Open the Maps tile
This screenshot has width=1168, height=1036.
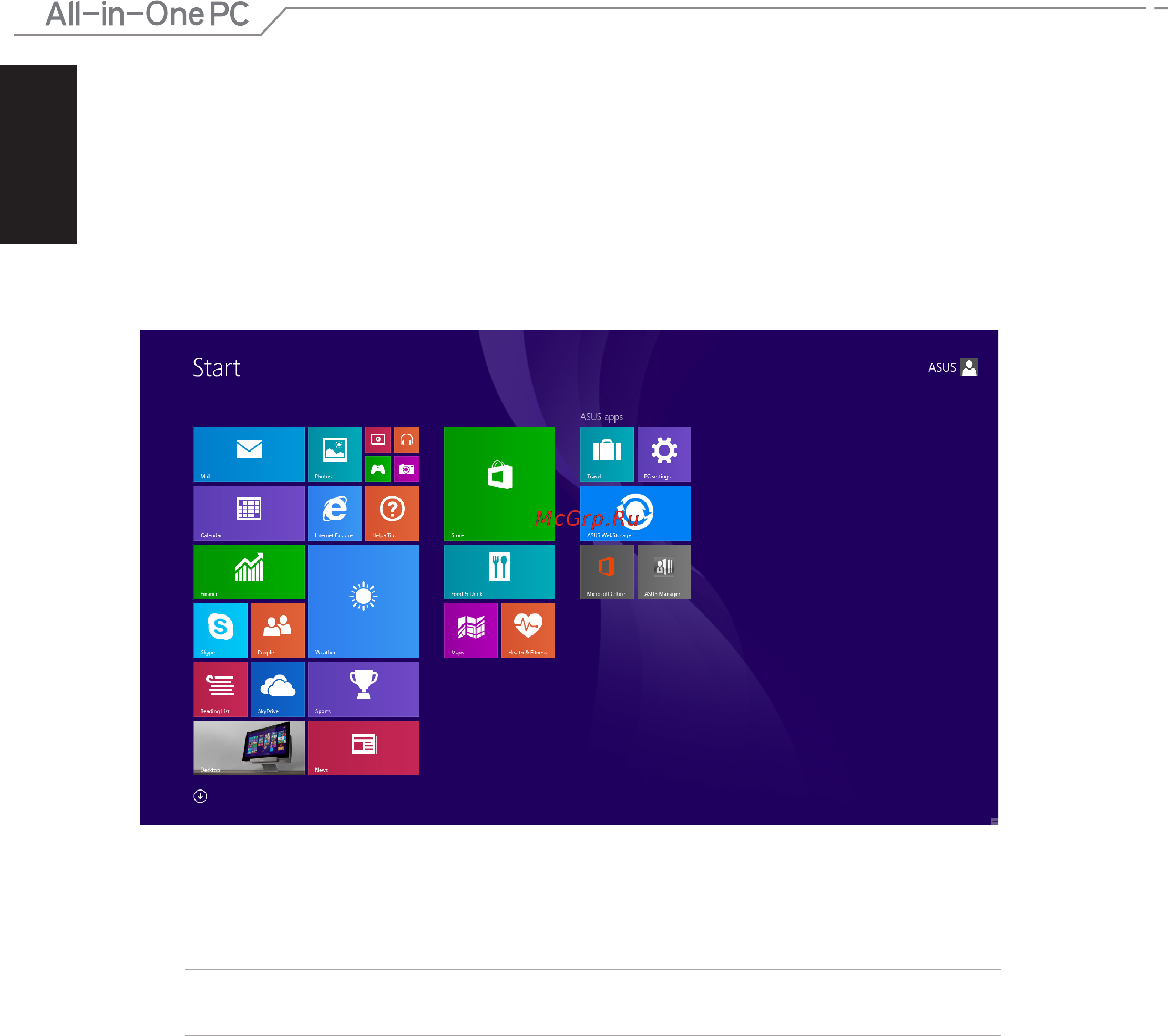pos(471,630)
